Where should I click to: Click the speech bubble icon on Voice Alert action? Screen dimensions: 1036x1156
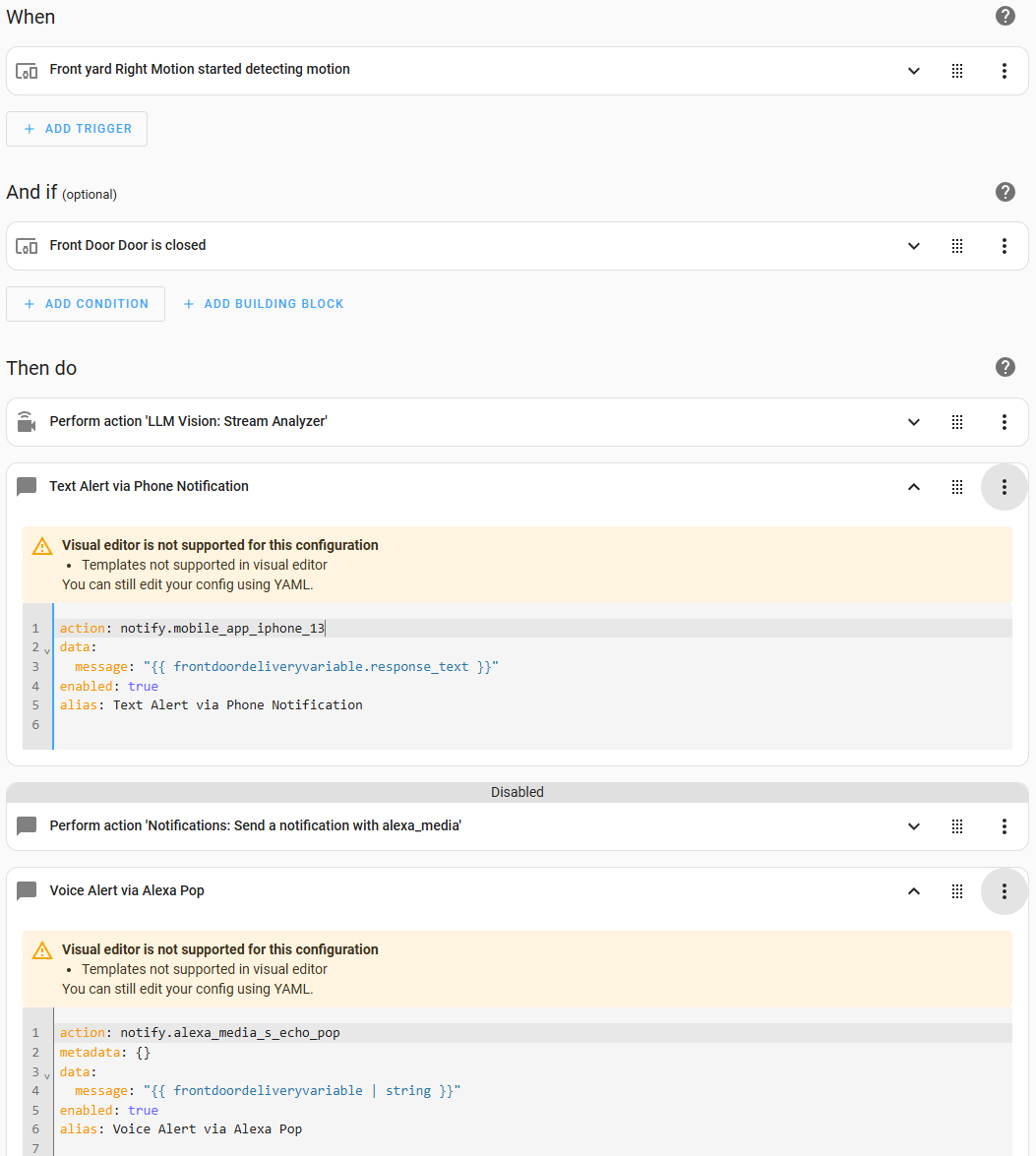27,890
